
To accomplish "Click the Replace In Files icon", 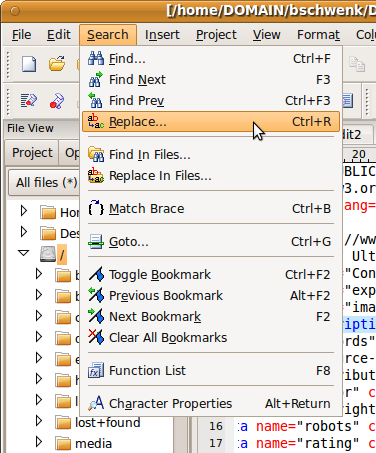I will (x=96, y=176).
